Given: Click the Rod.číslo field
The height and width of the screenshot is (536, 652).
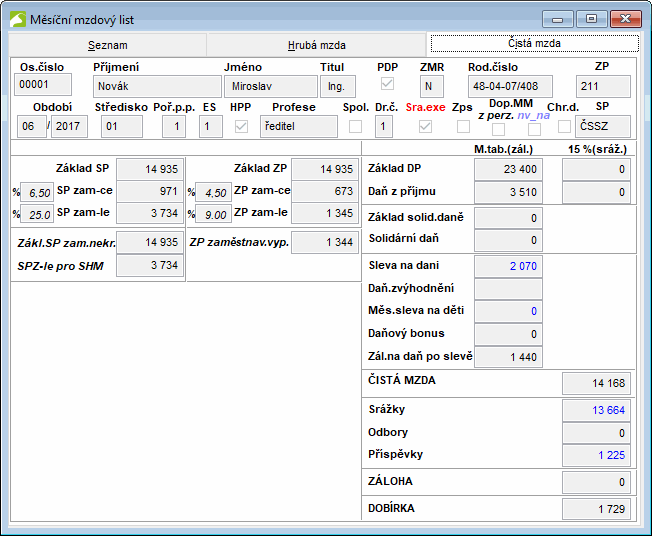Looking at the screenshot, I should click(509, 86).
